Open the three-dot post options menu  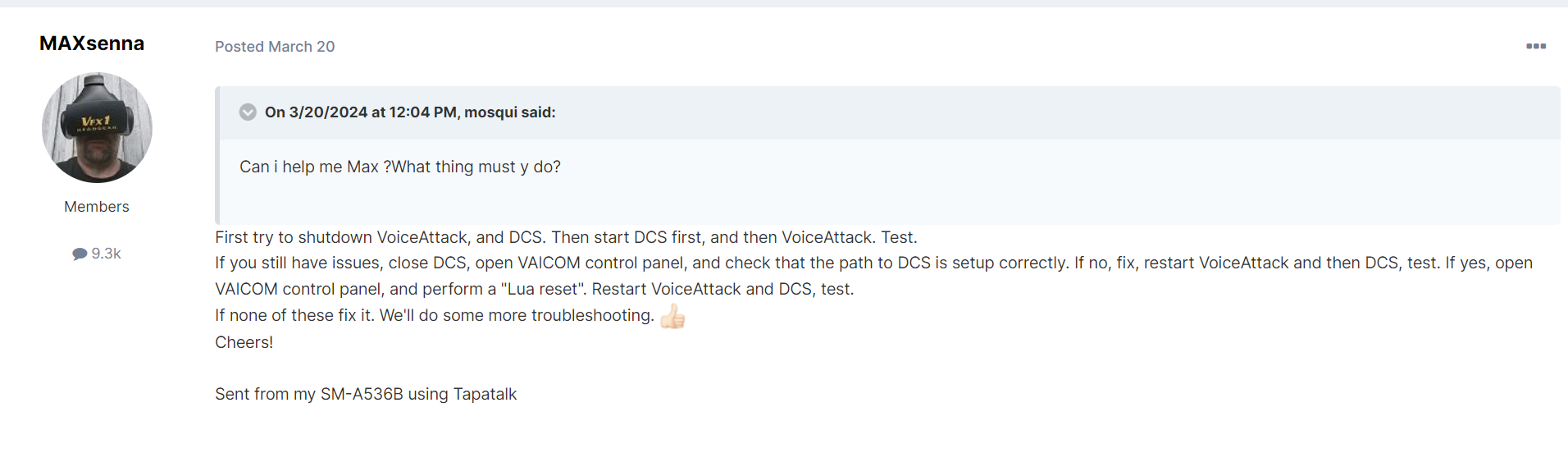(x=1535, y=46)
